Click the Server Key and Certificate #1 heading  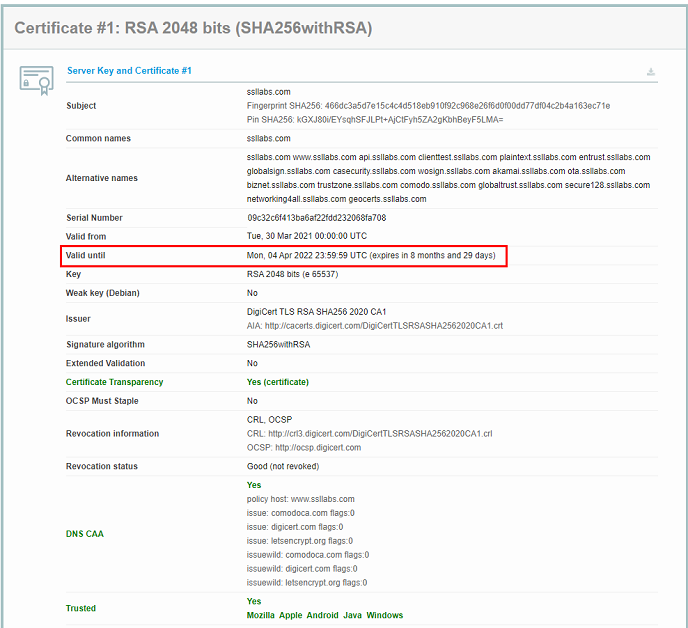click(x=129, y=71)
